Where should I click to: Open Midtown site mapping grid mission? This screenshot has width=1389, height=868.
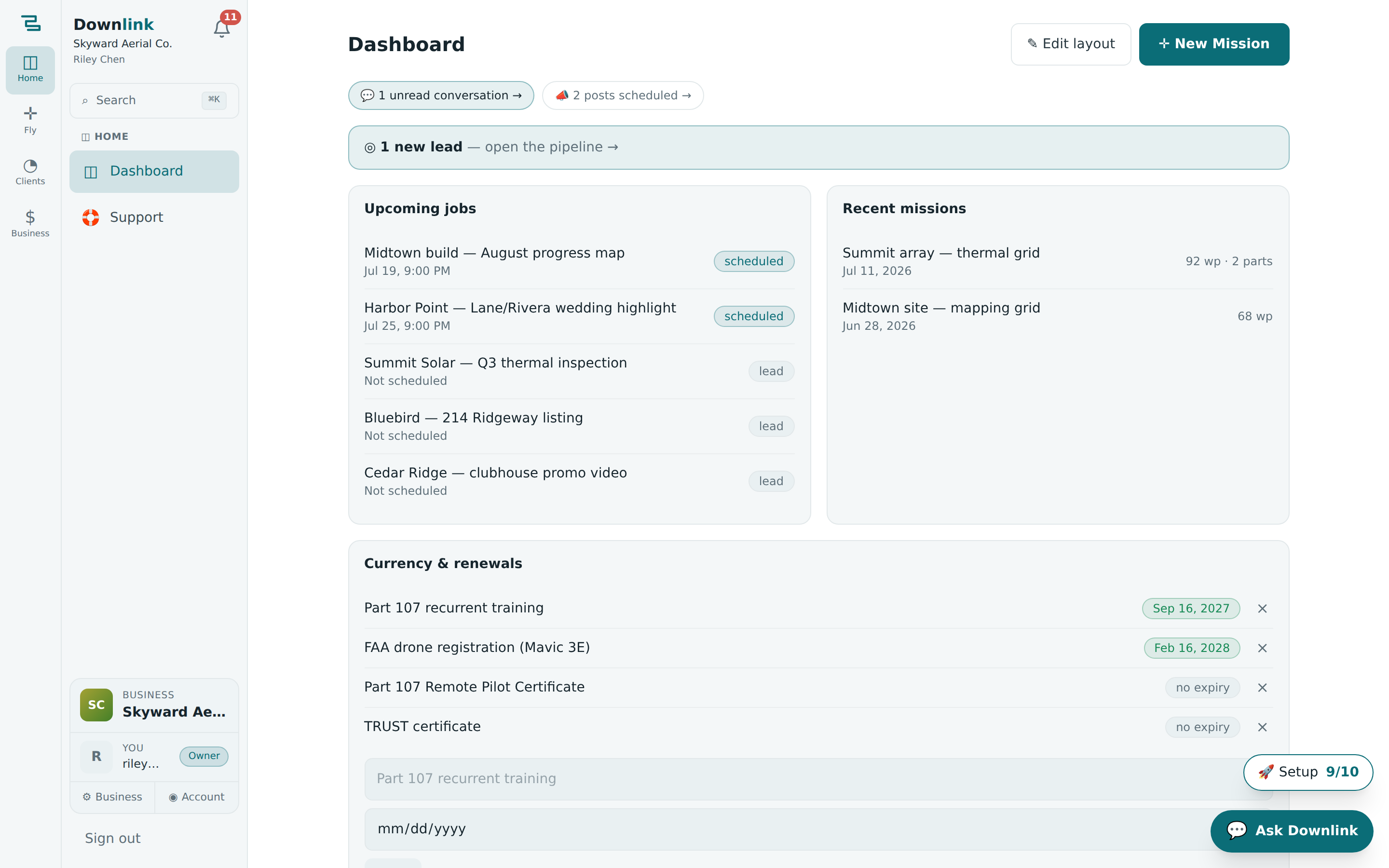coord(1057,316)
